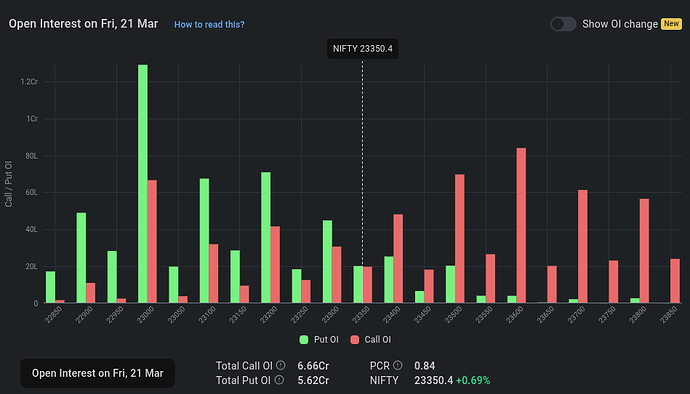
Task: Toggle the Show OI change switch
Action: (563, 24)
